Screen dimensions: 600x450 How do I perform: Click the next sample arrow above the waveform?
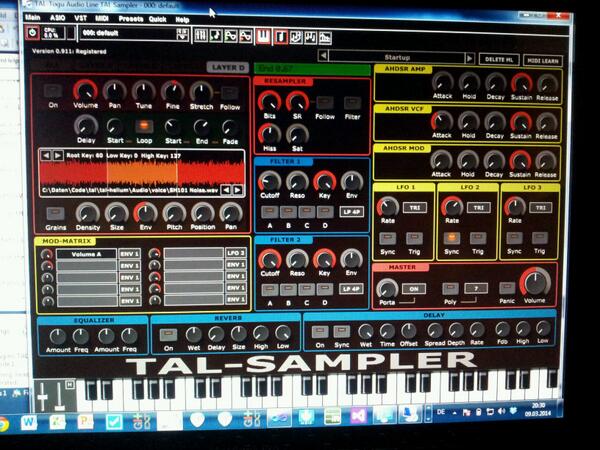click(58, 155)
